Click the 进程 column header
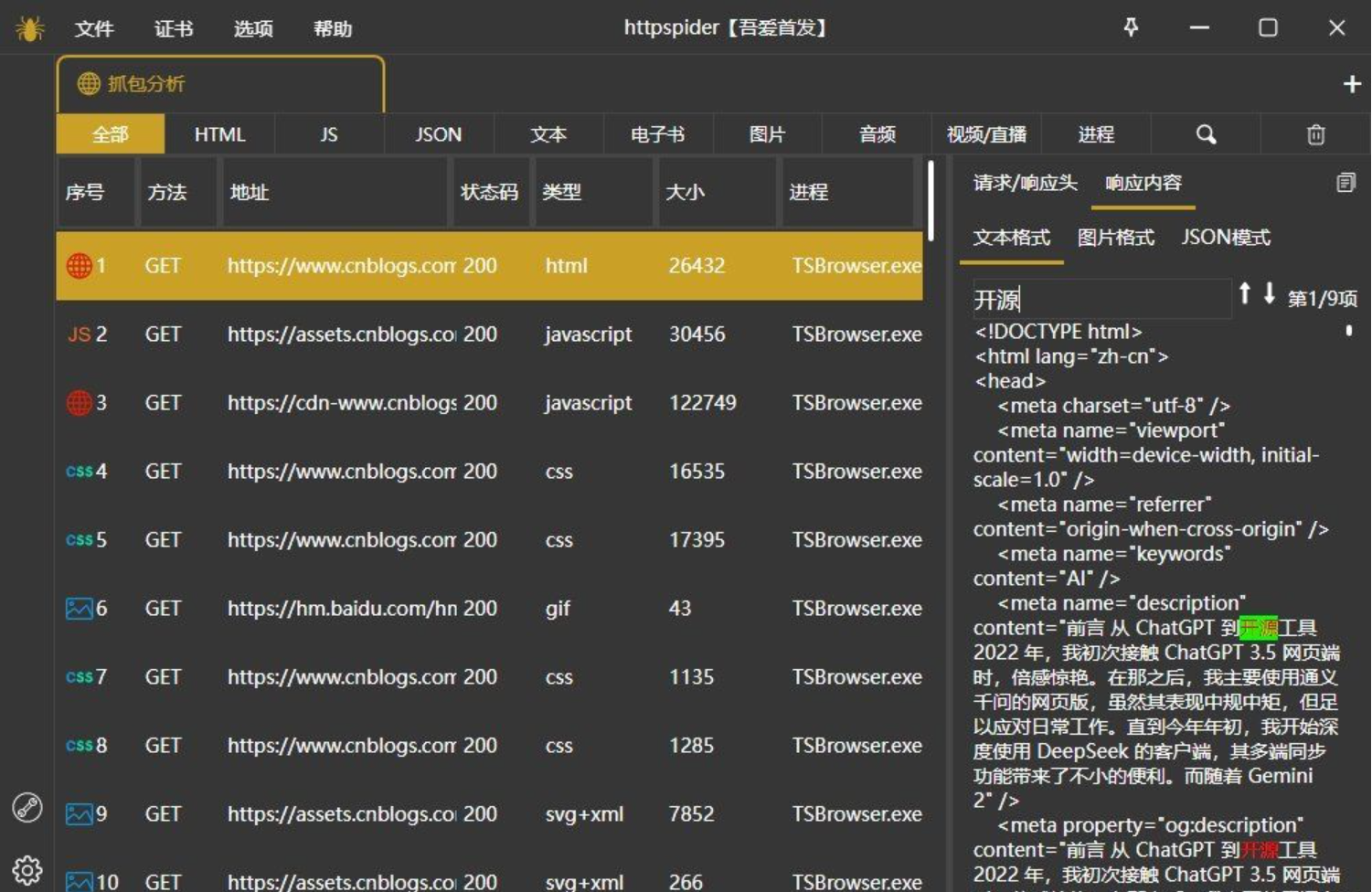Viewport: 1372px width, 892px height. 847,192
